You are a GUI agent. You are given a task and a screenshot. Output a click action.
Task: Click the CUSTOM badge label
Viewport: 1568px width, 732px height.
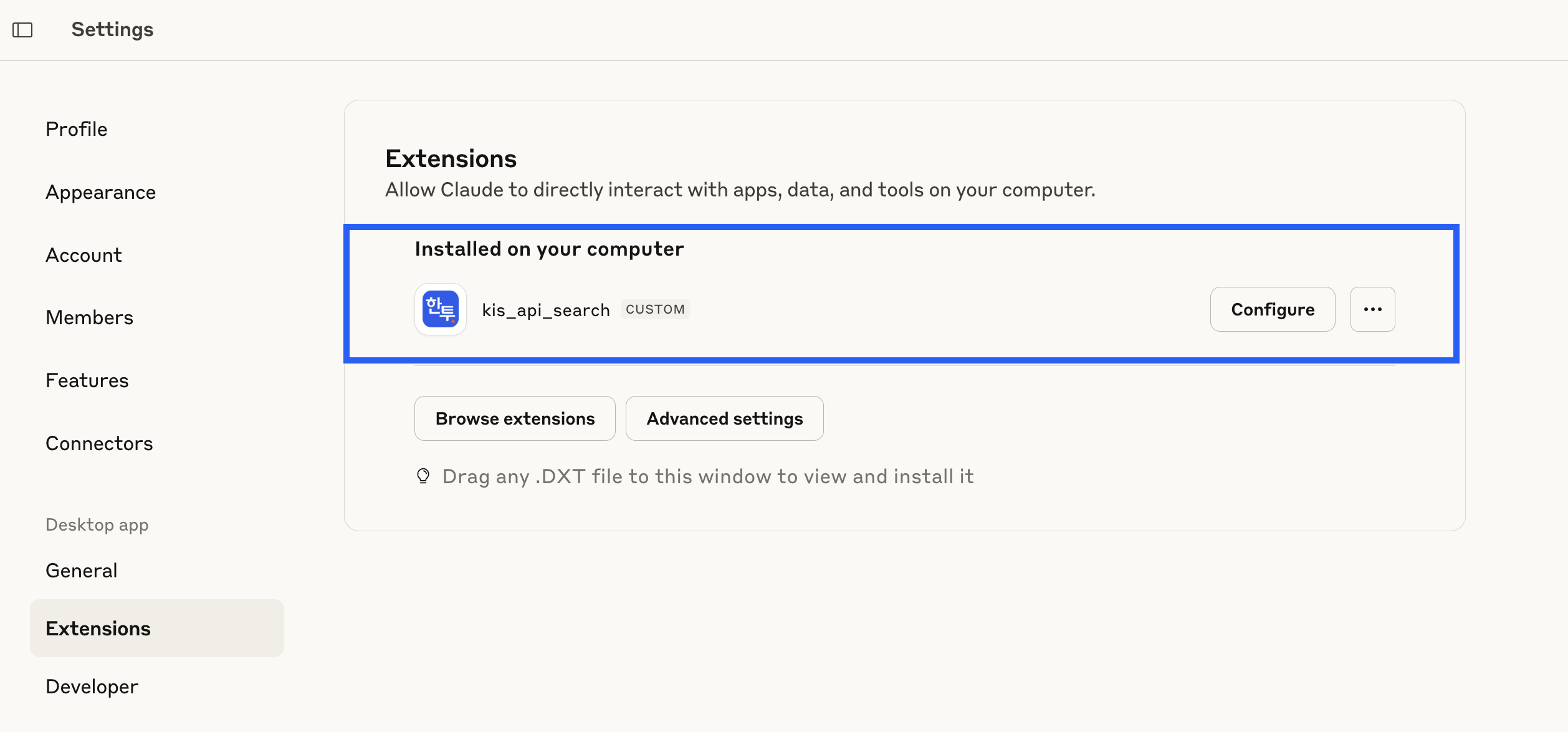point(655,309)
